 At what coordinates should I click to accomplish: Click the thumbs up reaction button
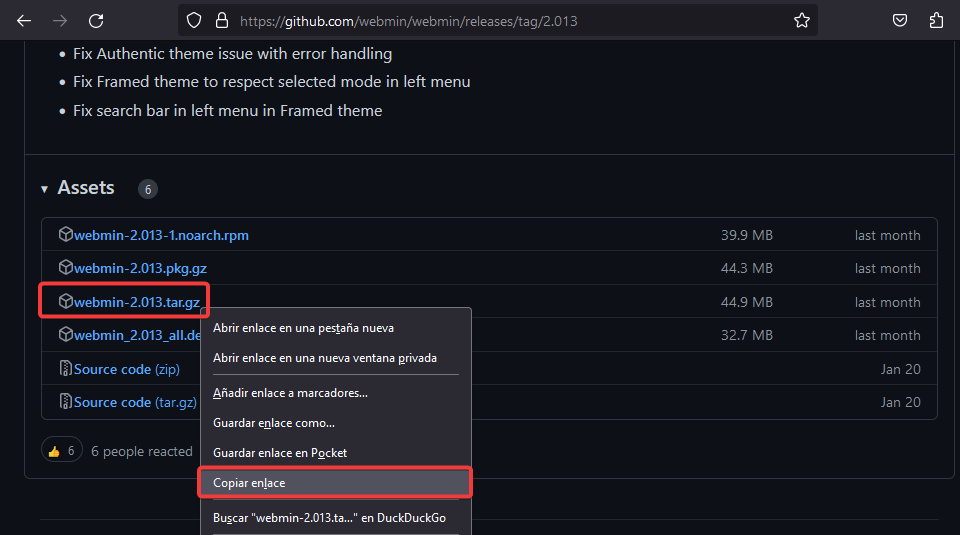(x=61, y=451)
